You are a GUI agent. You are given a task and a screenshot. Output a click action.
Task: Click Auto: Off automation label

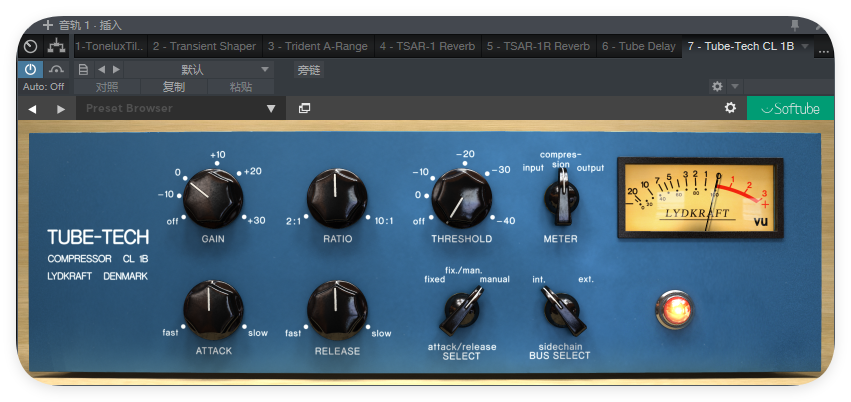tap(43, 87)
